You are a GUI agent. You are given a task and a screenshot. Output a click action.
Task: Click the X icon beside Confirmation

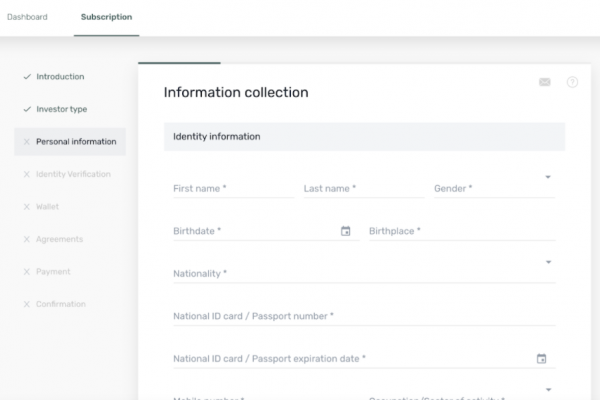tap(26, 304)
